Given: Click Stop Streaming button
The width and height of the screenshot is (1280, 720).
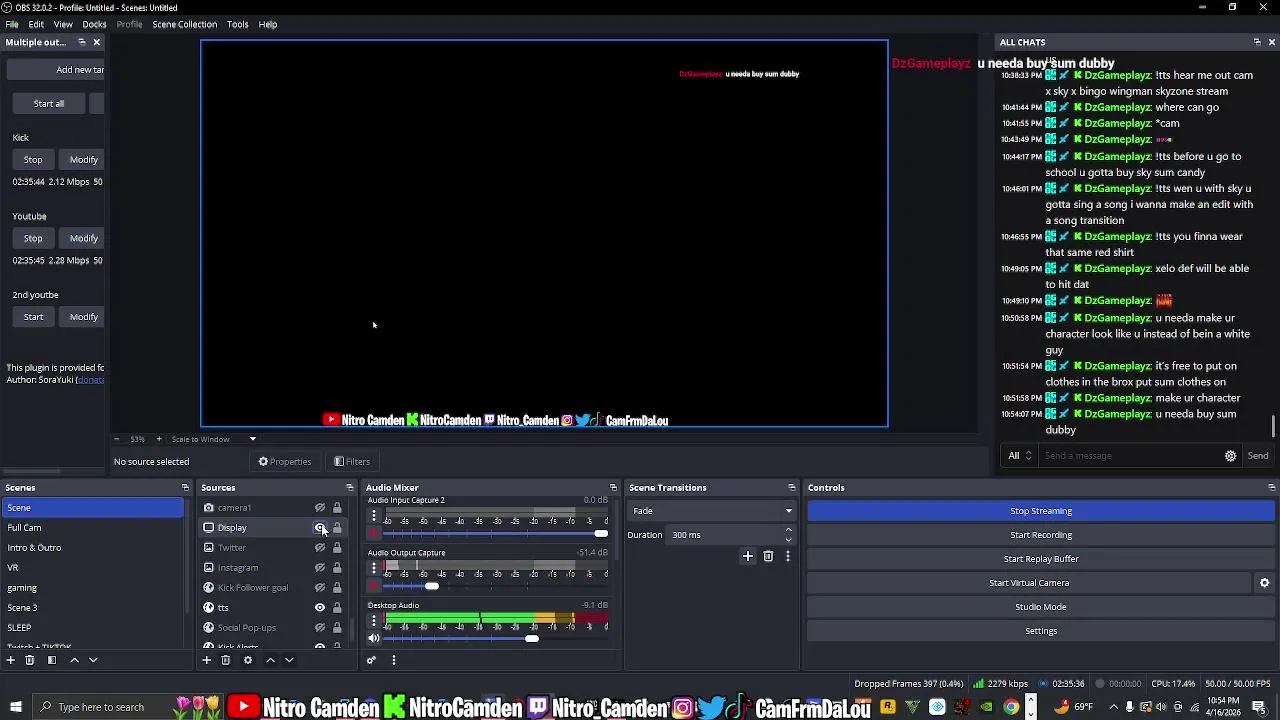Looking at the screenshot, I should (x=1041, y=511).
